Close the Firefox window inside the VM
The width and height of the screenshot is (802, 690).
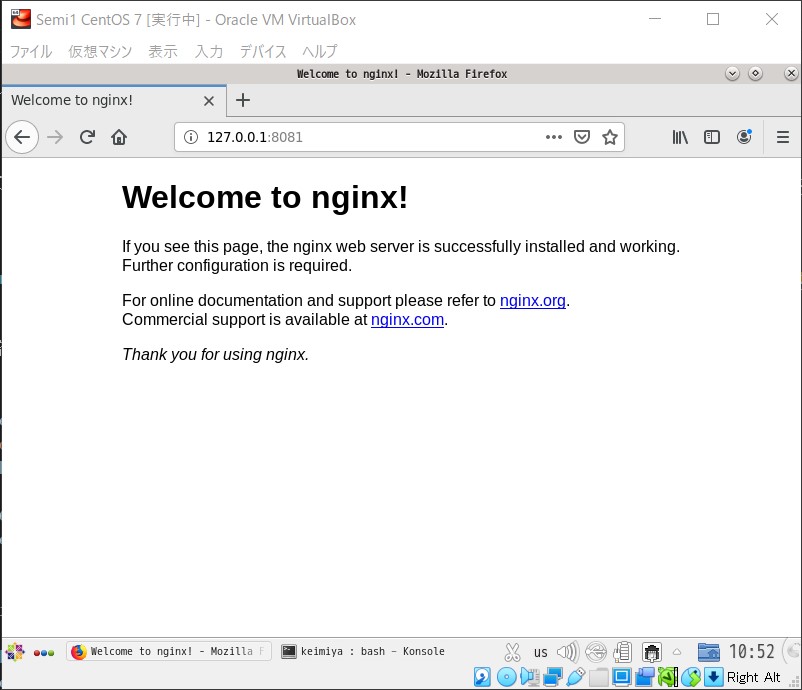point(791,74)
